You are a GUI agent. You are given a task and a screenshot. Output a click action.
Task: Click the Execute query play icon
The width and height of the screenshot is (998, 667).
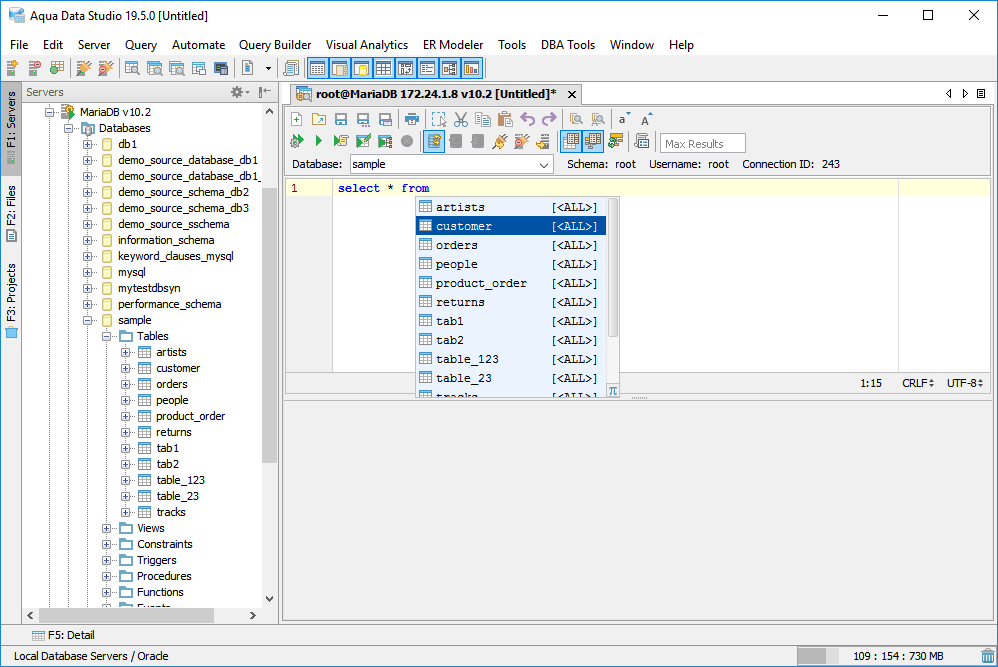pyautogui.click(x=318, y=141)
